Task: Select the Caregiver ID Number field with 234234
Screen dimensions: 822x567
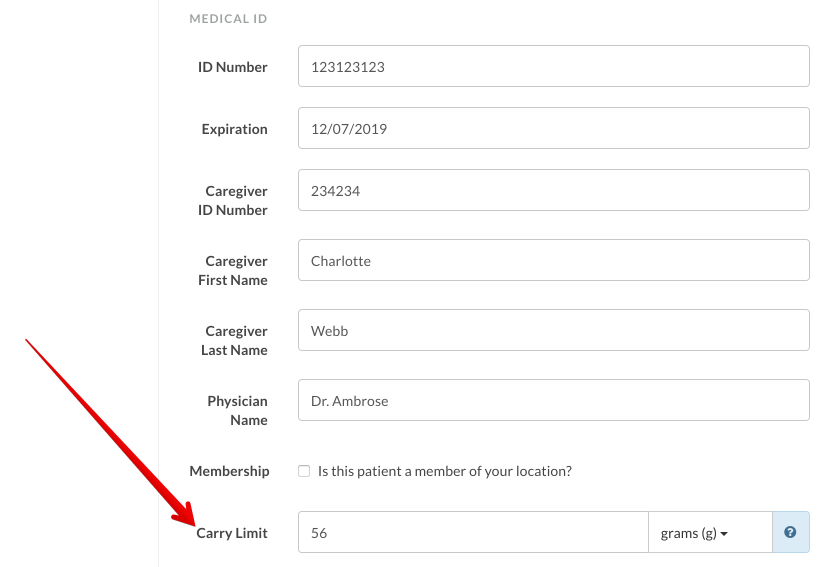Action: pyautogui.click(x=554, y=190)
